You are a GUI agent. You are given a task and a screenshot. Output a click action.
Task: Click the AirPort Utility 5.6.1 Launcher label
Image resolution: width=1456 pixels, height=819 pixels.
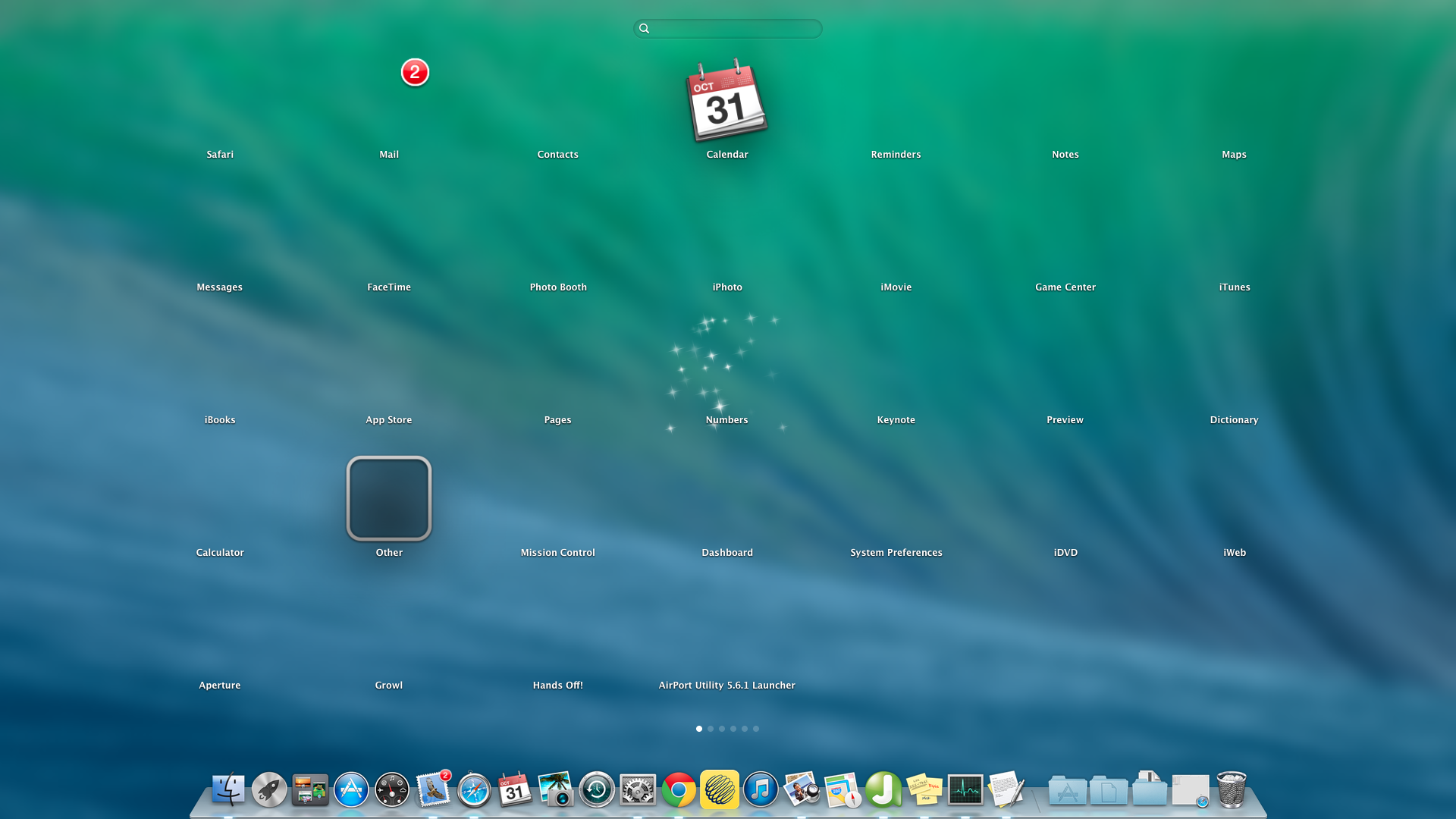tap(726, 685)
